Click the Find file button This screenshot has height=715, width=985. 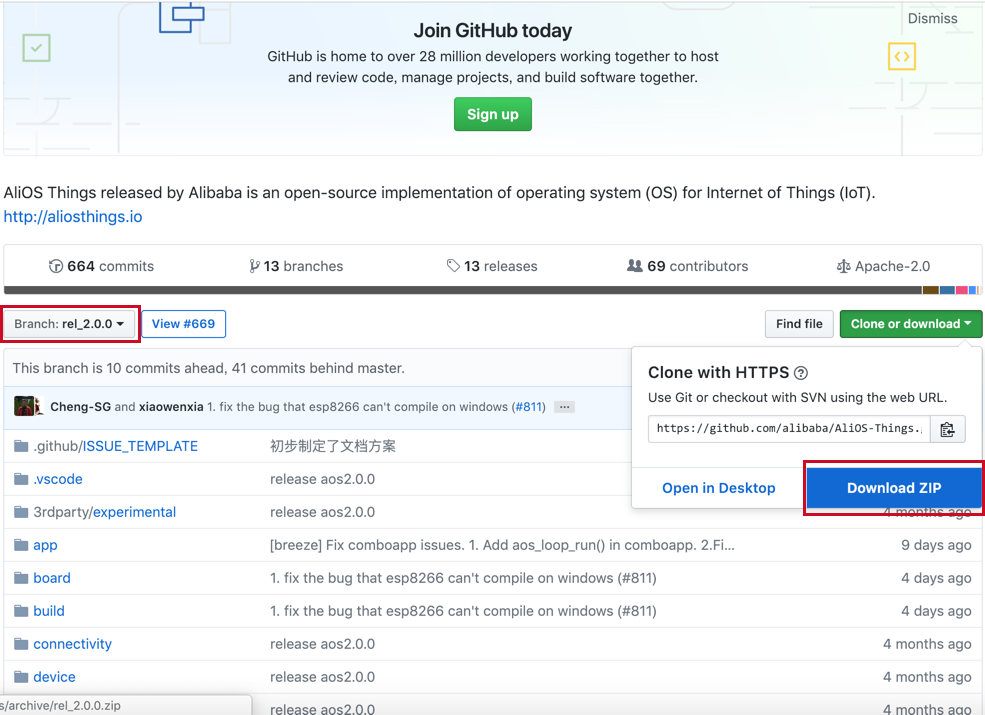coord(799,324)
